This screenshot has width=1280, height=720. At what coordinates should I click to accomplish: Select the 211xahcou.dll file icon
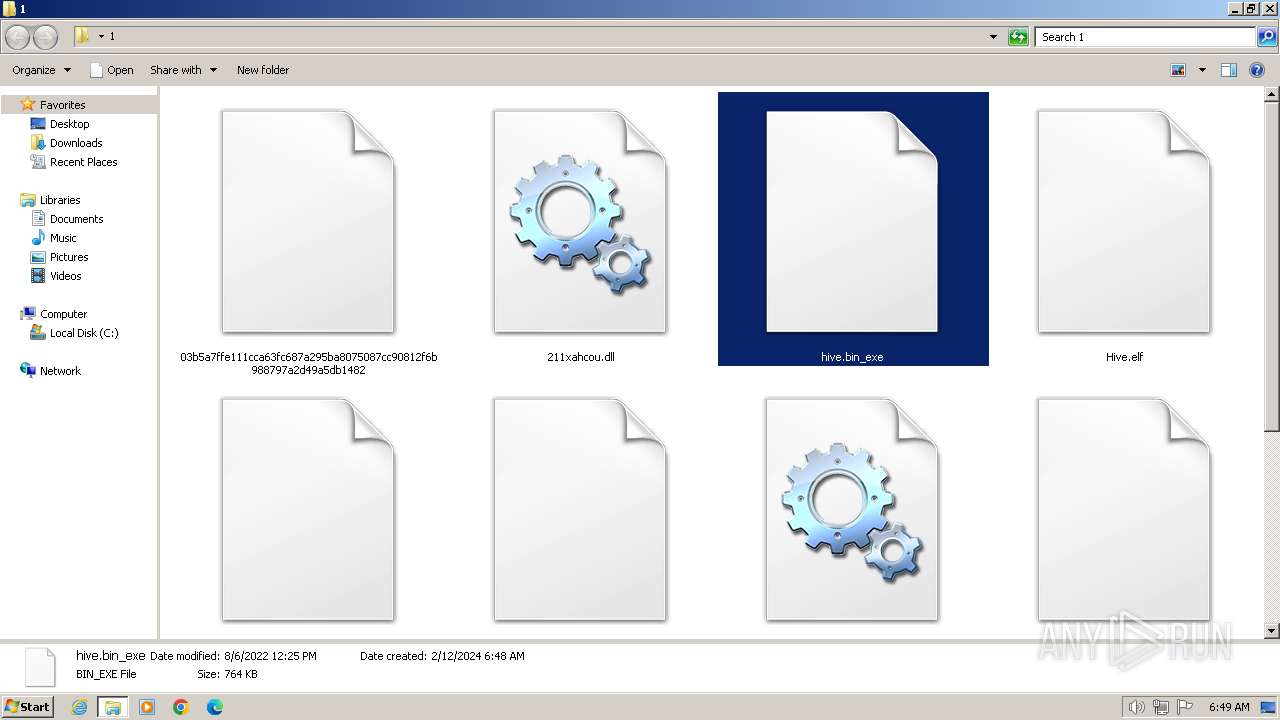[x=580, y=222]
